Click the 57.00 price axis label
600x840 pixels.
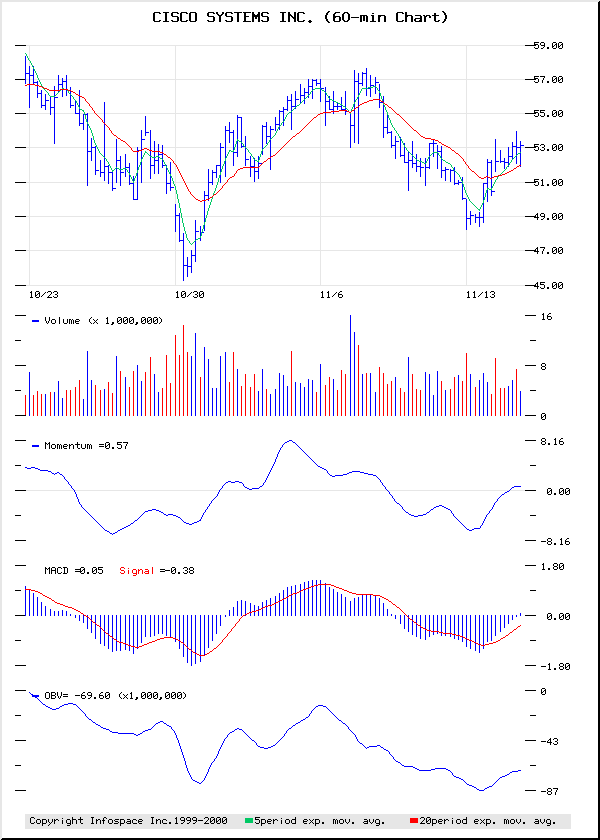point(549,80)
